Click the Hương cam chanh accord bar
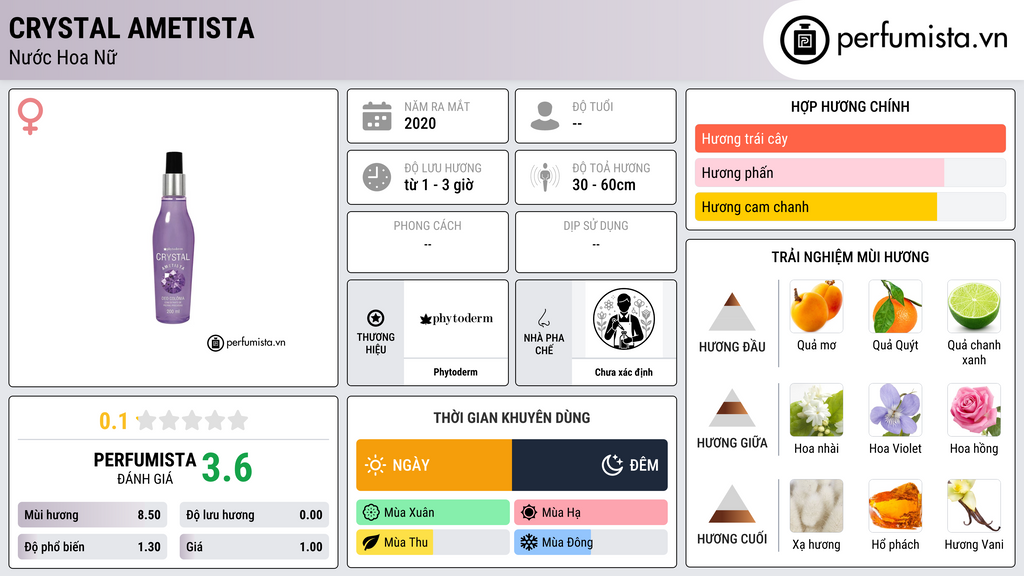1024x576 pixels. point(850,206)
